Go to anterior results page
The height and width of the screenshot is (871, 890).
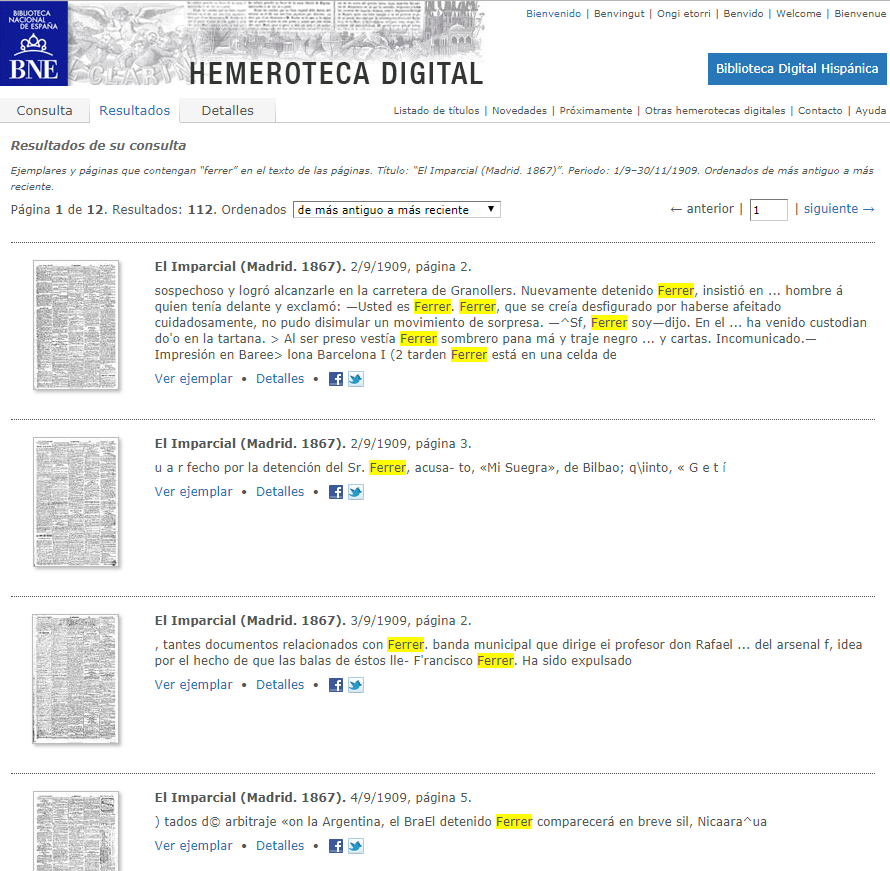pos(702,209)
